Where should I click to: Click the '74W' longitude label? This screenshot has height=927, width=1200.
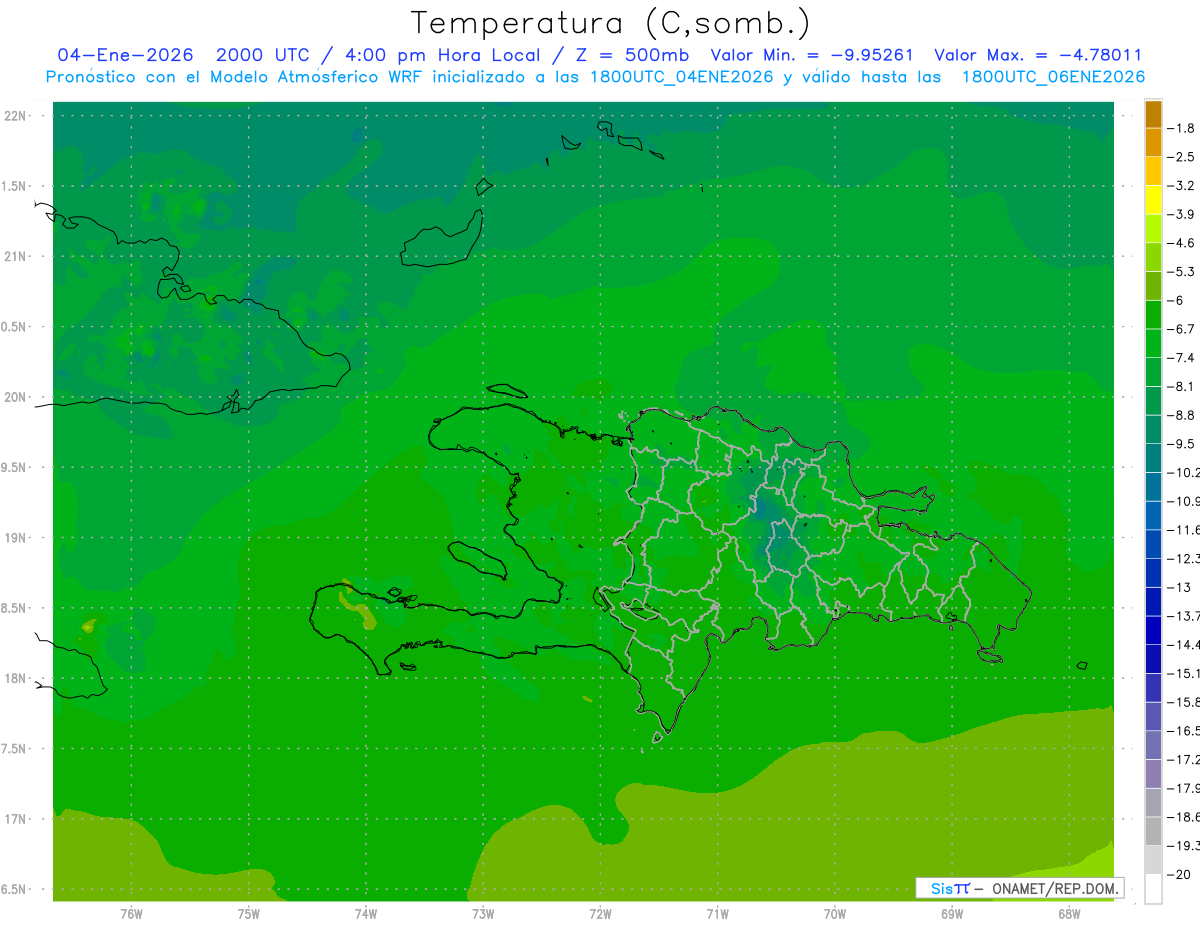coord(365,914)
